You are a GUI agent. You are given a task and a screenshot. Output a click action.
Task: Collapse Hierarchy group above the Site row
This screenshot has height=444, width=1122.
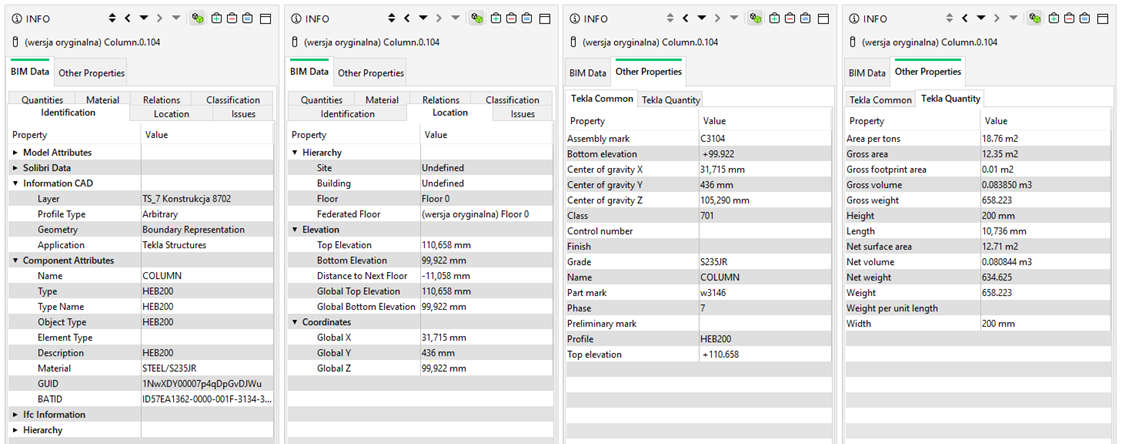295,153
